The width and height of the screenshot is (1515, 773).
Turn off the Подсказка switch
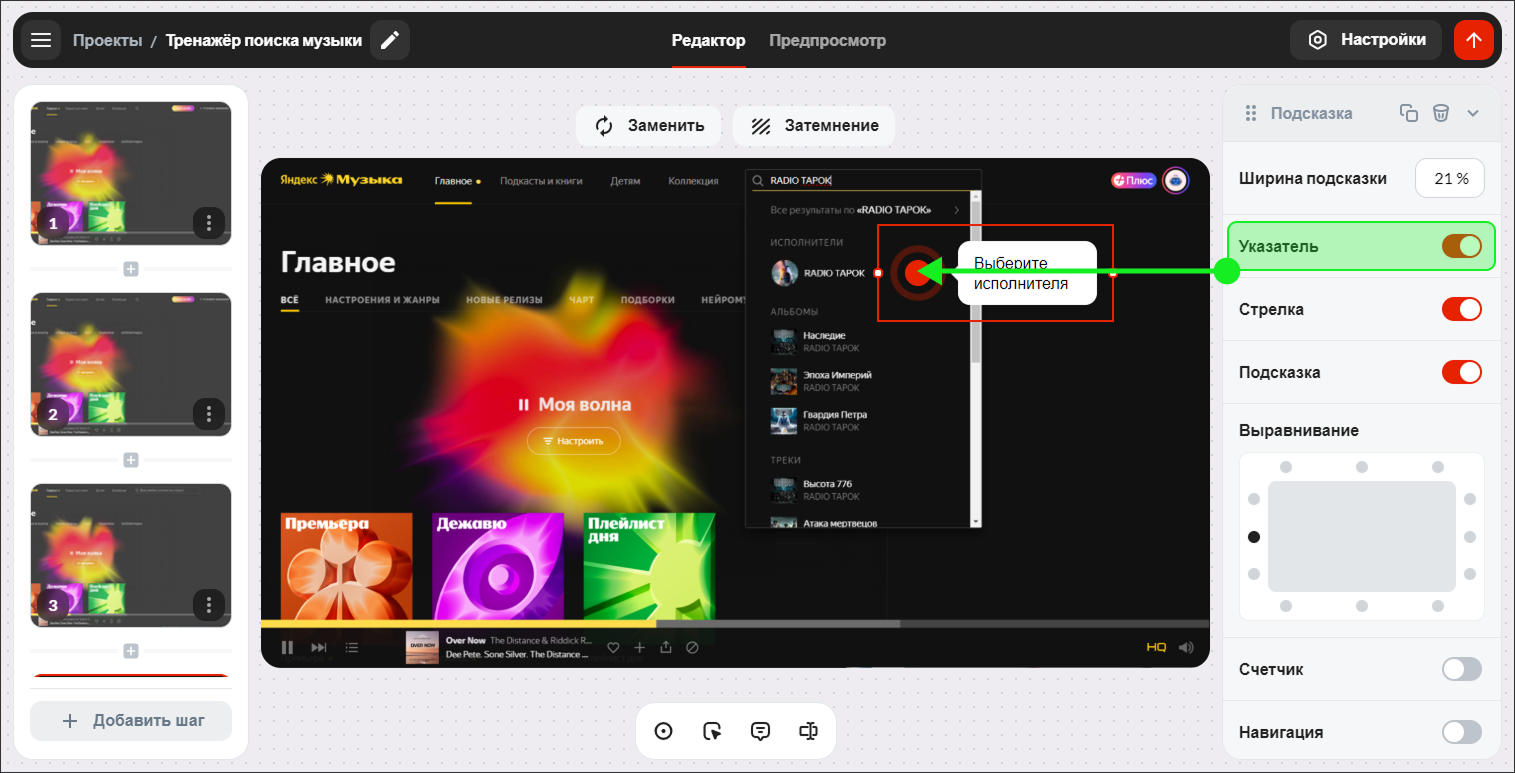1461,372
